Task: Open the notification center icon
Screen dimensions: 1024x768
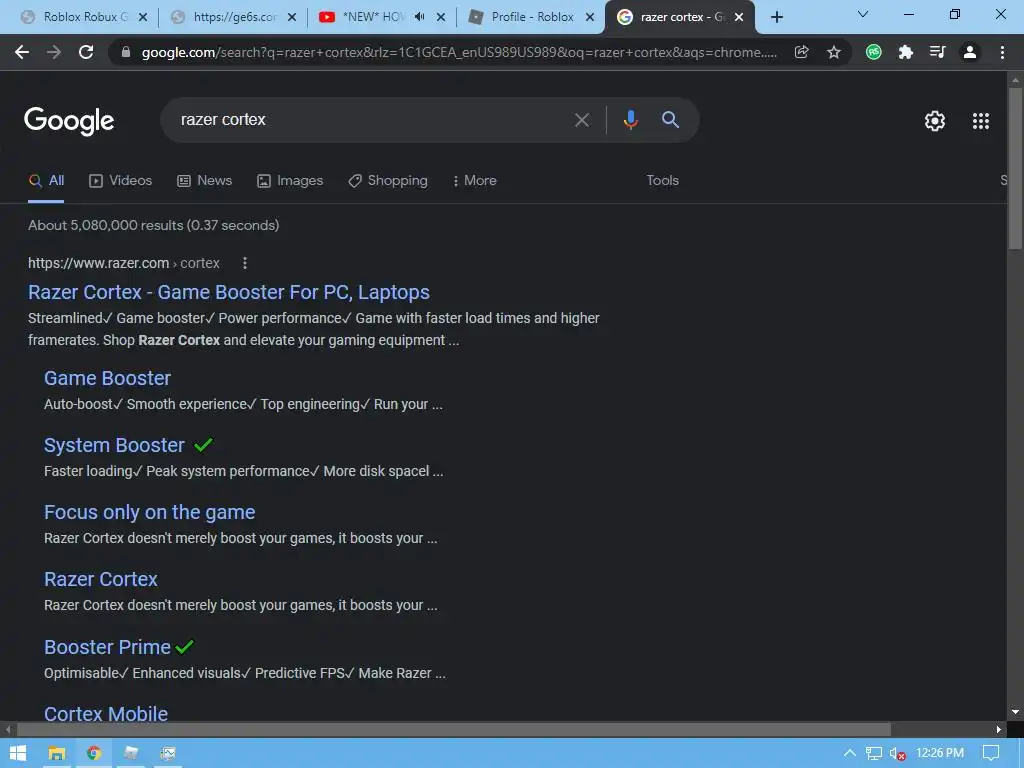Action: (991, 753)
